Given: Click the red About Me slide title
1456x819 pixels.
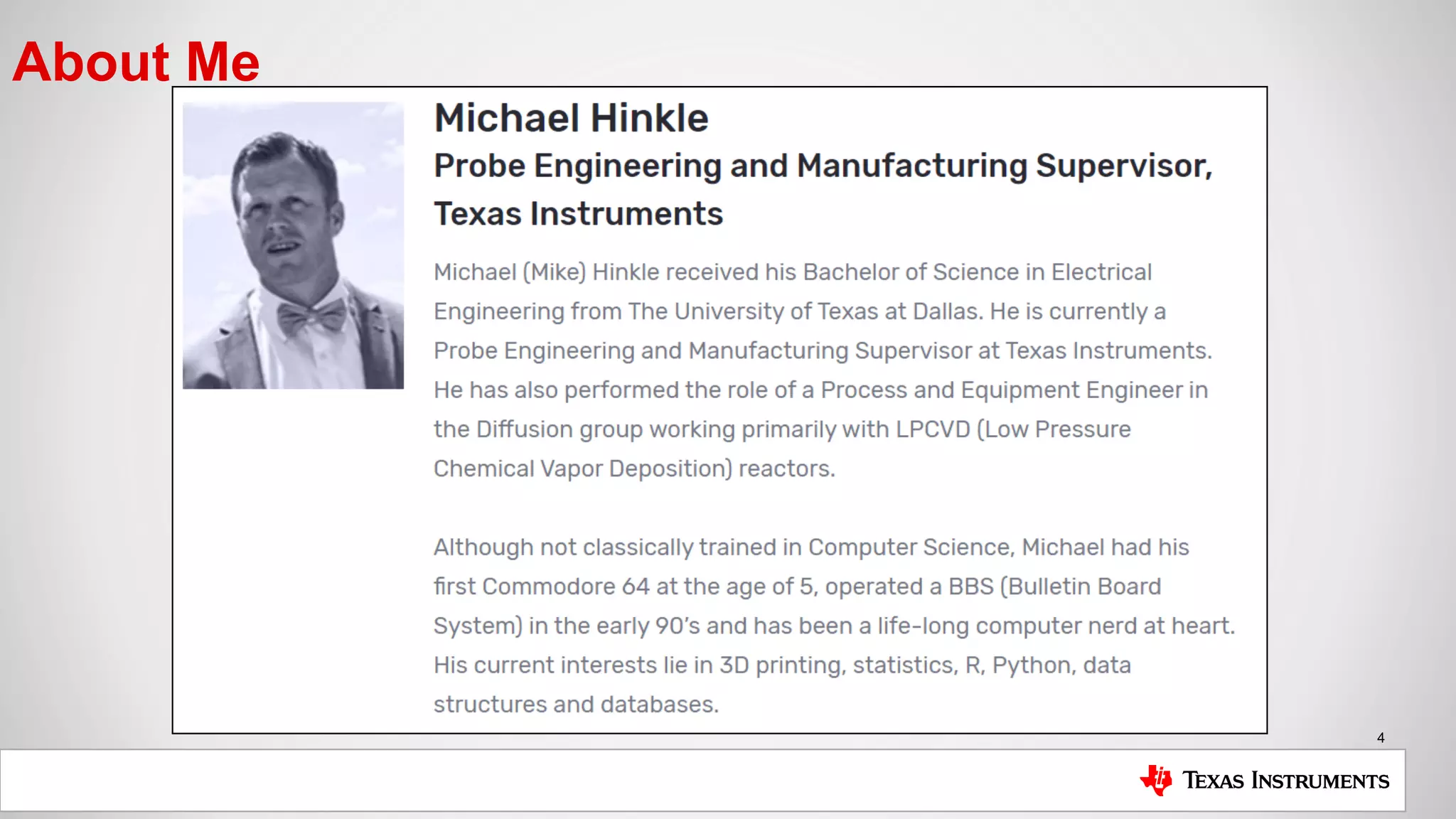Looking at the screenshot, I should click(x=136, y=62).
